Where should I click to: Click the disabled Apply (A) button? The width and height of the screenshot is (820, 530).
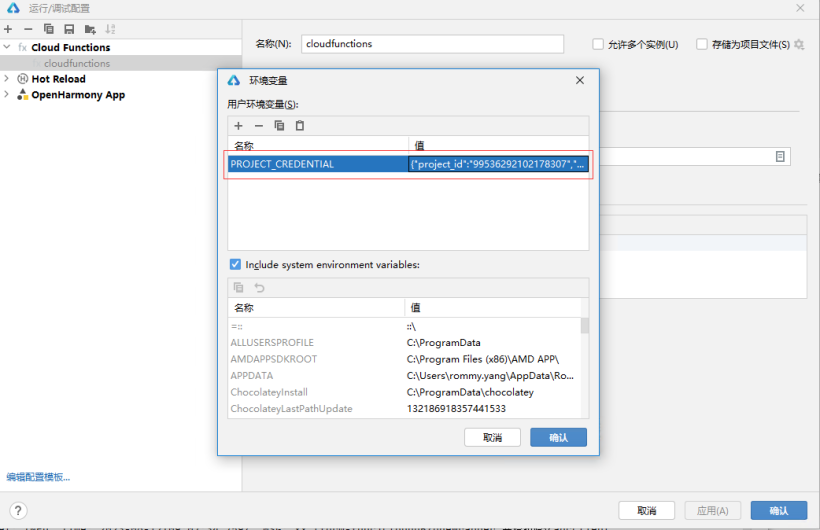[713, 511]
